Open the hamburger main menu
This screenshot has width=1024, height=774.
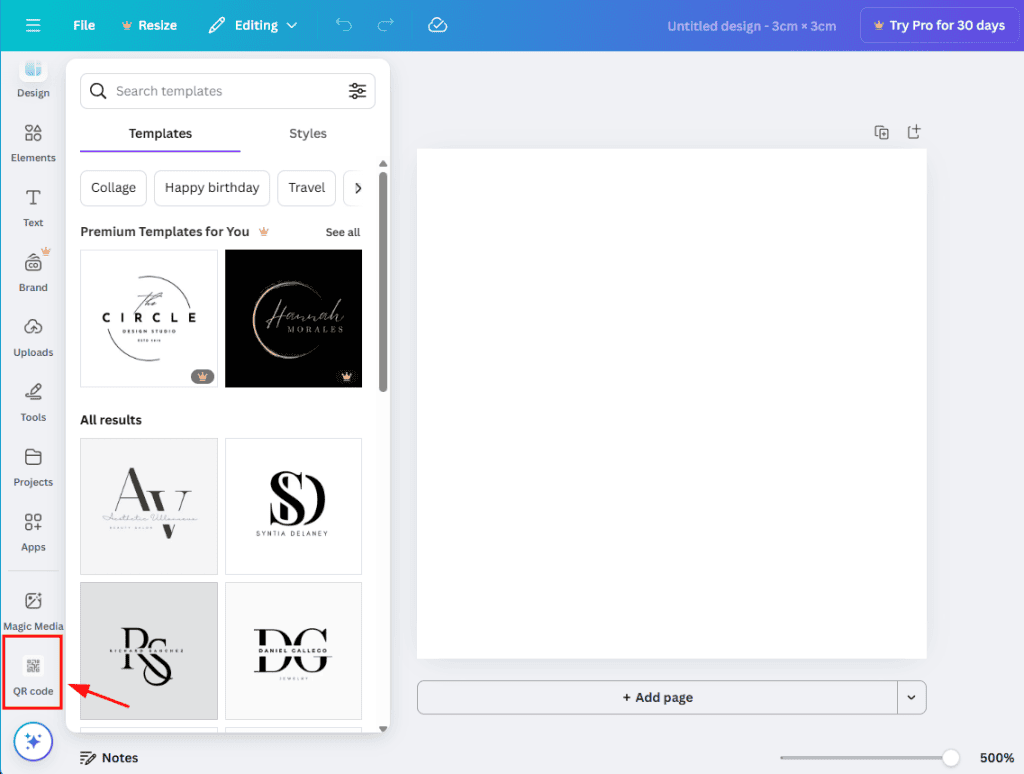33,25
